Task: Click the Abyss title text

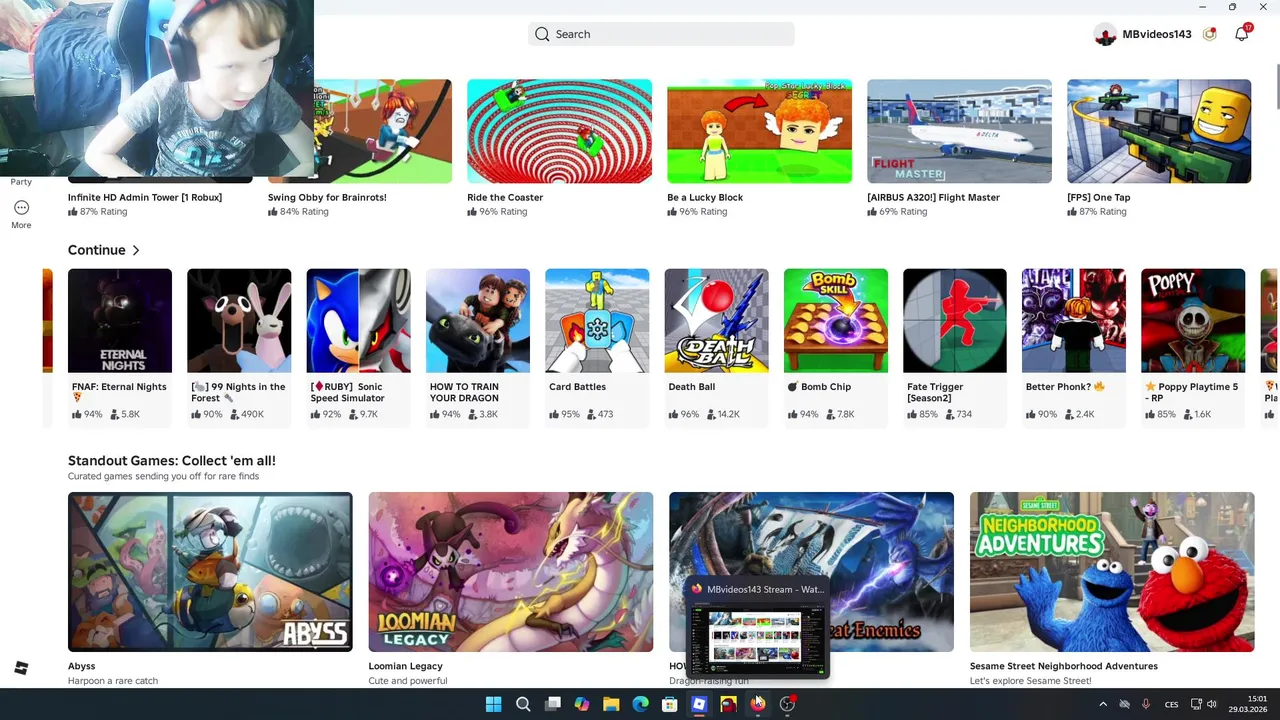Action: click(x=82, y=666)
